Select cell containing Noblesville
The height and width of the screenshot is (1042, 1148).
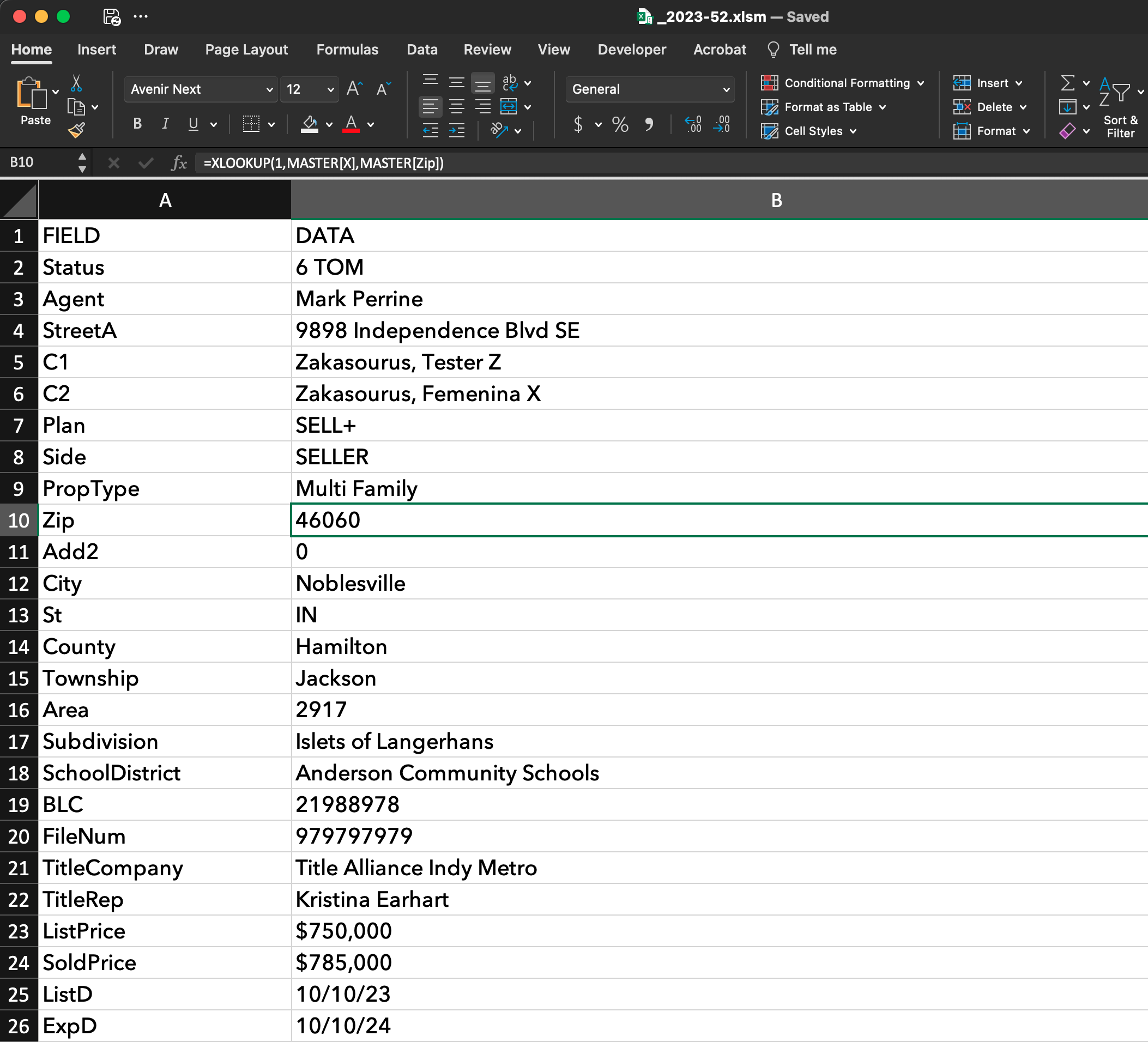tap(350, 583)
